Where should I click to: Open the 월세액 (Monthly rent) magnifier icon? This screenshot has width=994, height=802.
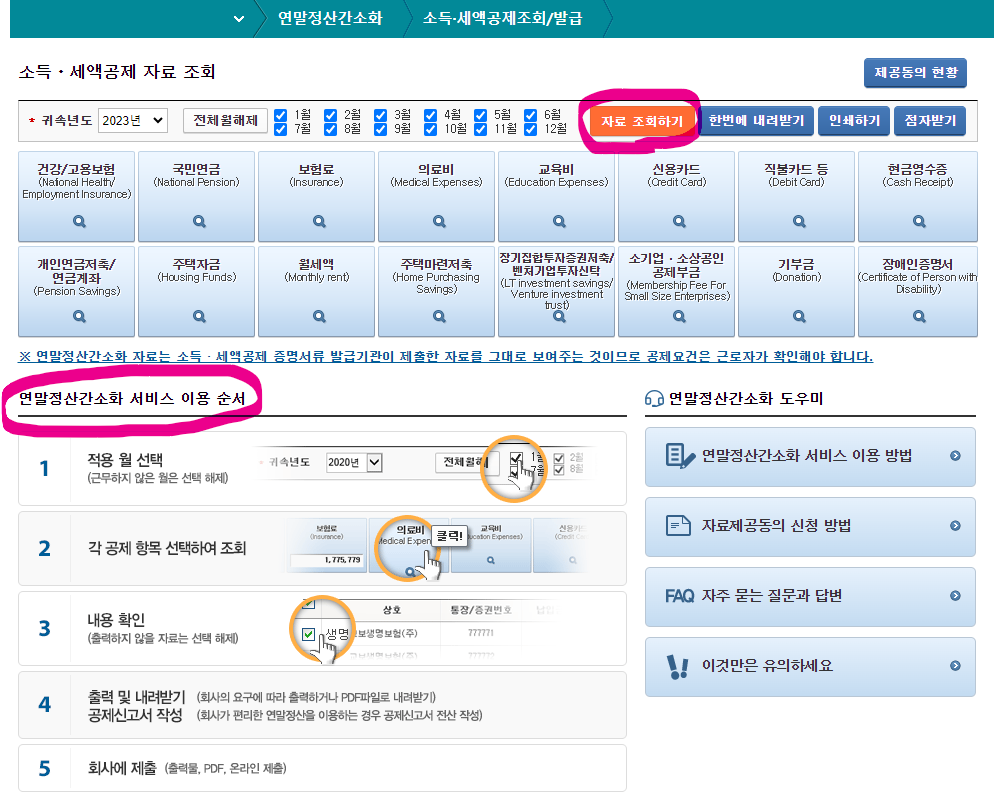(x=320, y=316)
